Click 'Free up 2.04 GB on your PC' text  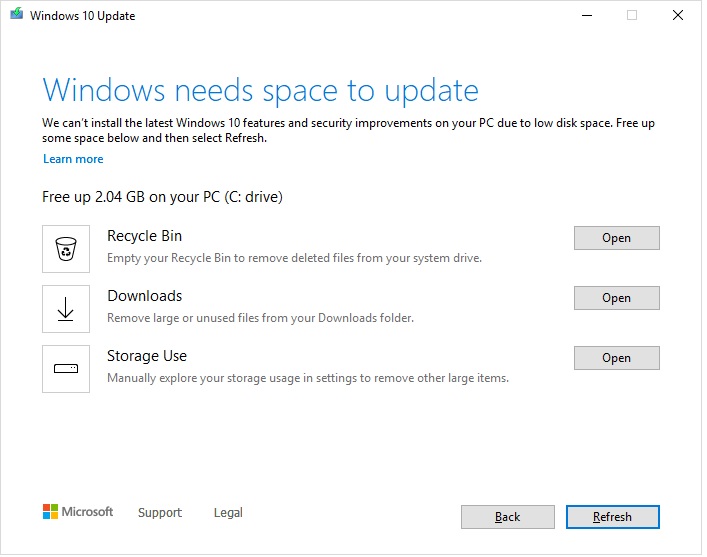tap(162, 197)
